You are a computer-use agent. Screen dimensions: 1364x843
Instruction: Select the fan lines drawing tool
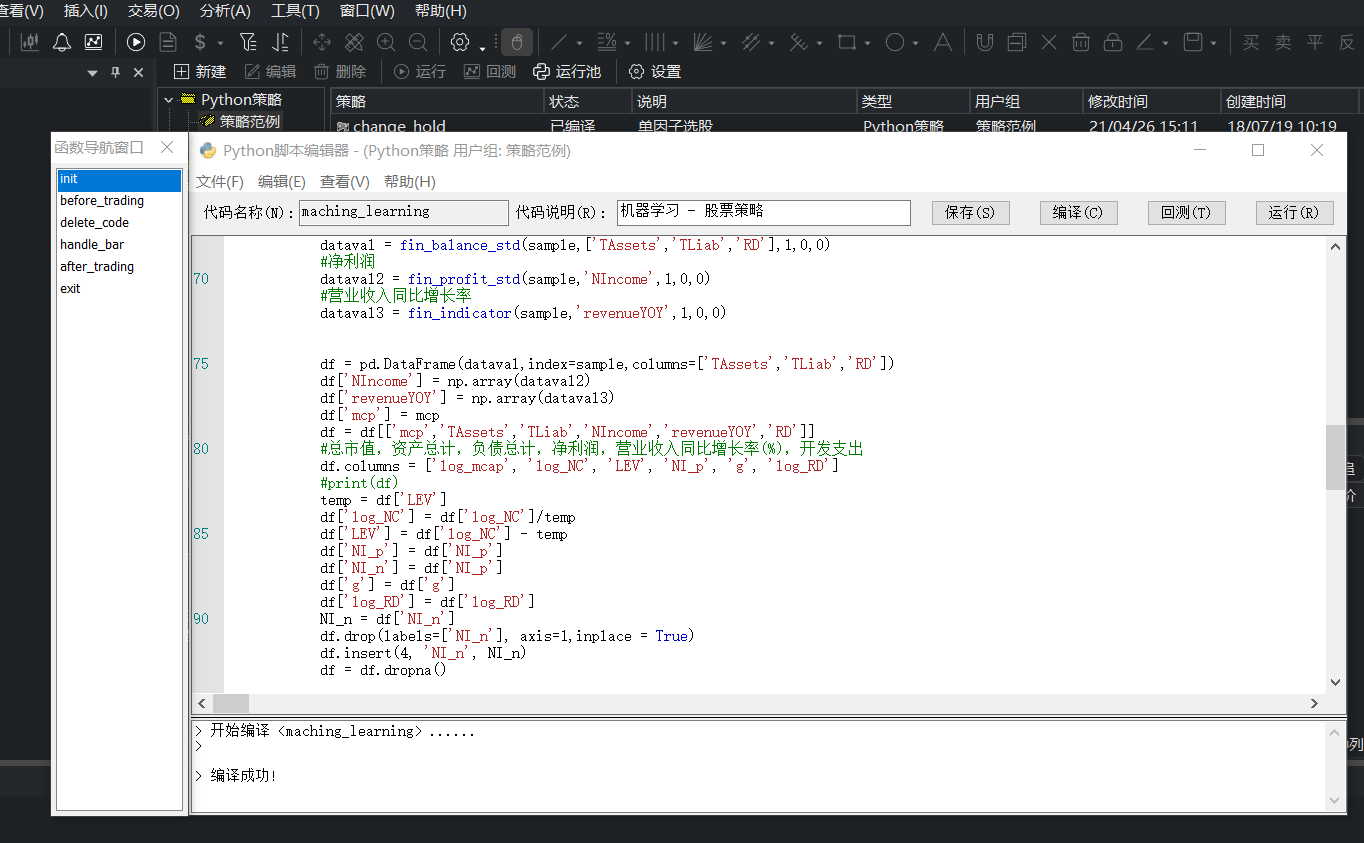pos(702,42)
